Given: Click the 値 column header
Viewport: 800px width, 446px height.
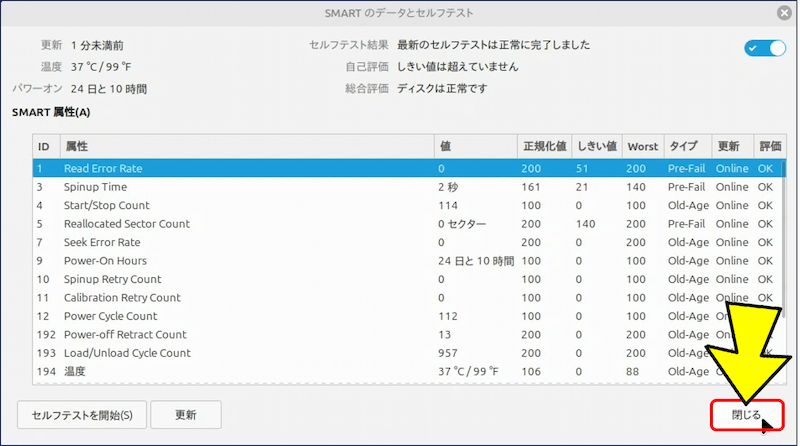Looking at the screenshot, I should pyautogui.click(x=474, y=147).
